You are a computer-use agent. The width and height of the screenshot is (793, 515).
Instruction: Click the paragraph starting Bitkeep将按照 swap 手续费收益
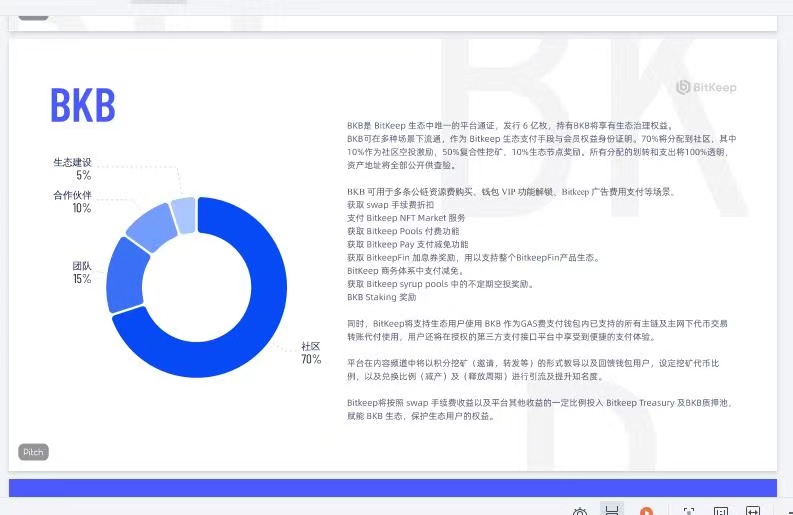540,409
